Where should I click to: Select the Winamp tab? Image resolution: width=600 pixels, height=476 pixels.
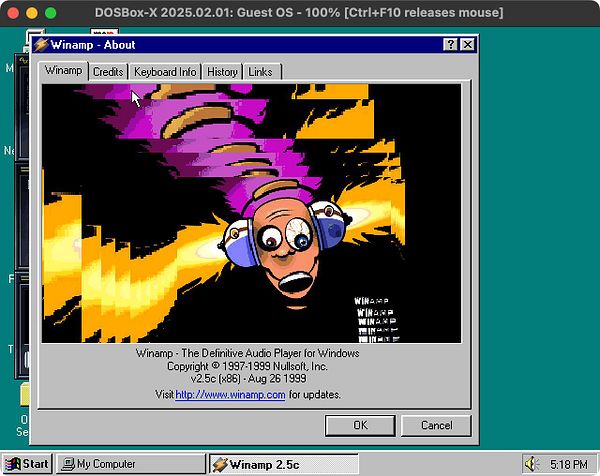[64, 71]
